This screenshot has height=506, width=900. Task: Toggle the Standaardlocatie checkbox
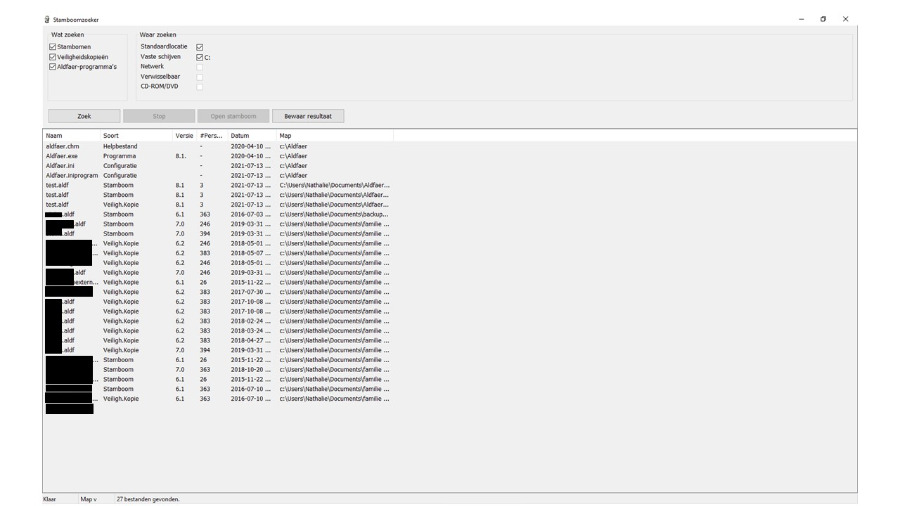[200, 46]
